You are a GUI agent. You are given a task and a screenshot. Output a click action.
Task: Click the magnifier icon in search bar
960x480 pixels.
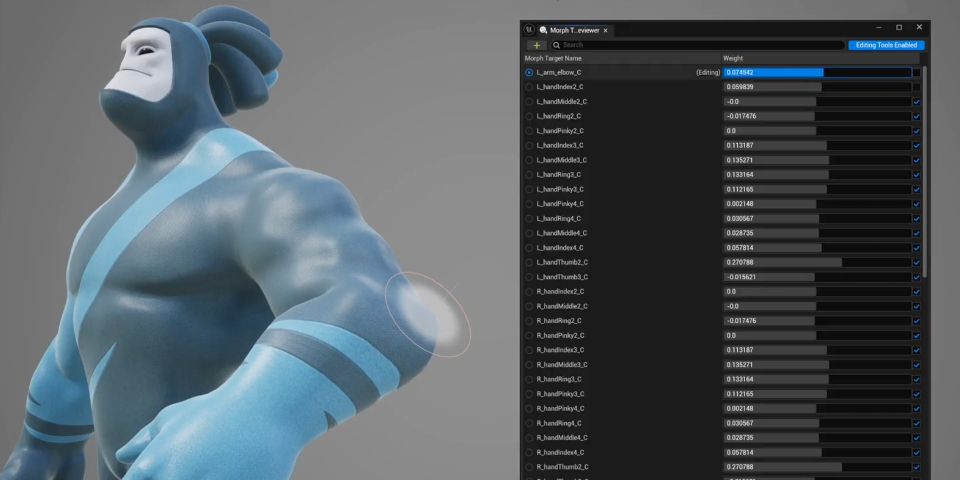click(556, 45)
